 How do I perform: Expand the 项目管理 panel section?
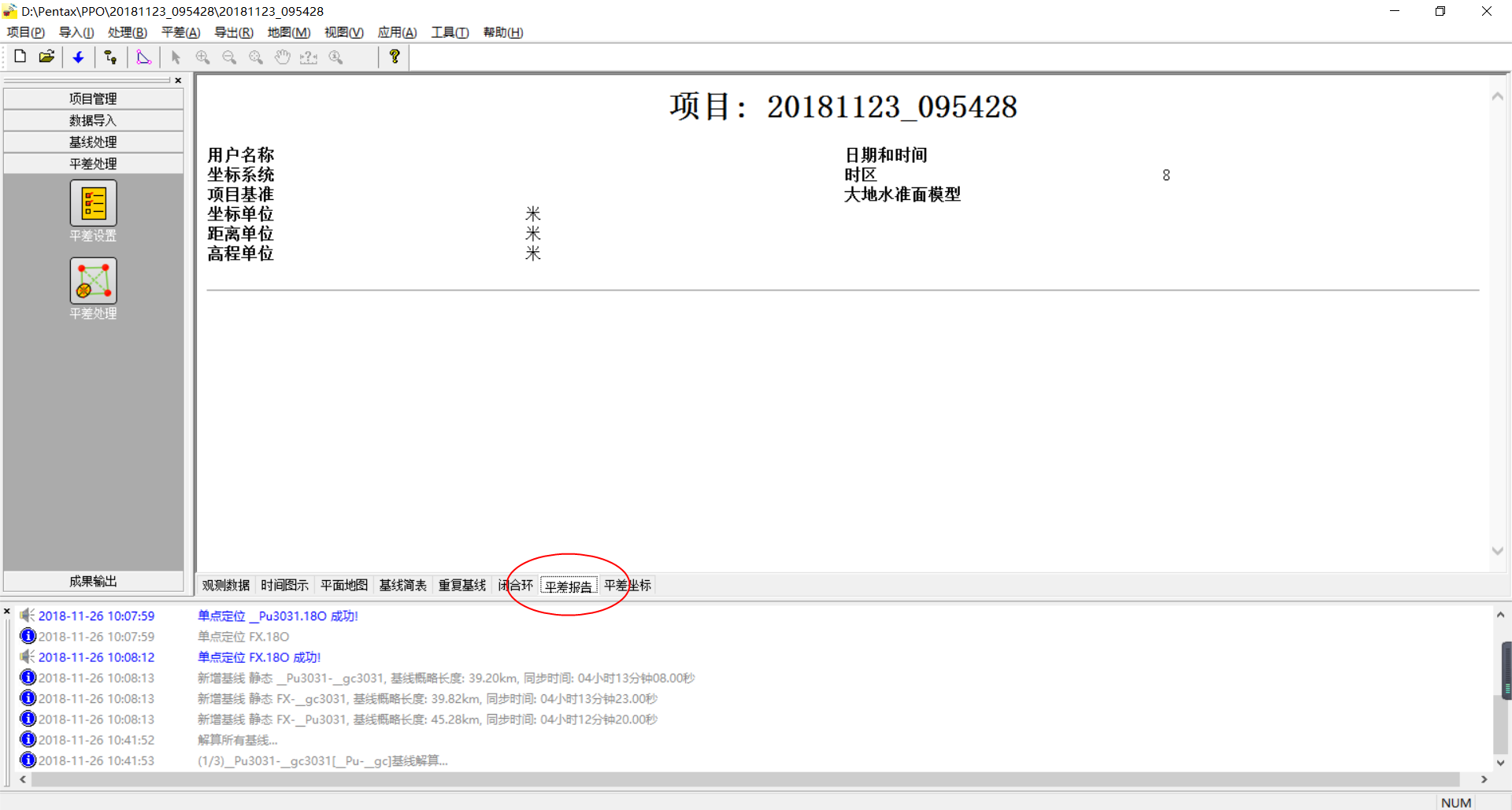click(93, 98)
